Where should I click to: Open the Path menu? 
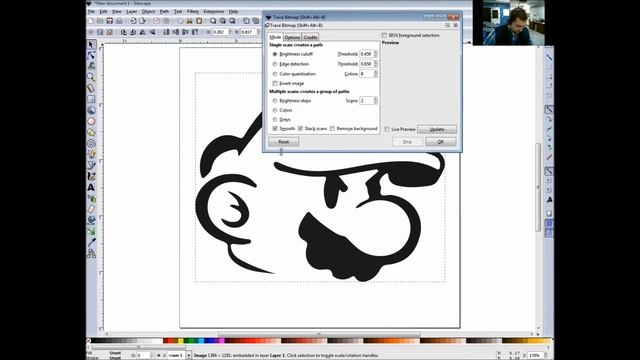tap(164, 11)
